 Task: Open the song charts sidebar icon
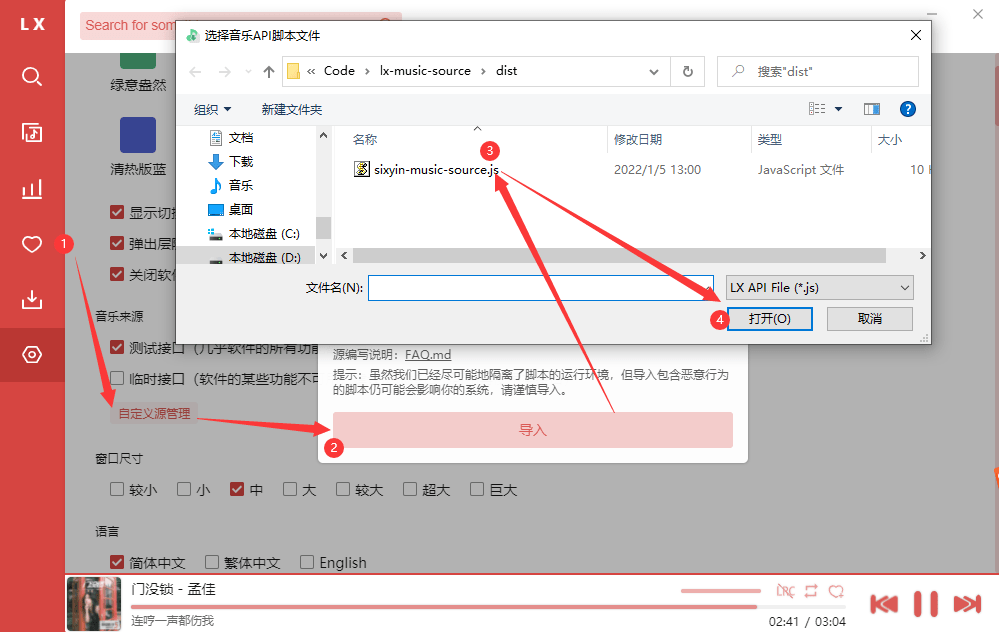31,188
